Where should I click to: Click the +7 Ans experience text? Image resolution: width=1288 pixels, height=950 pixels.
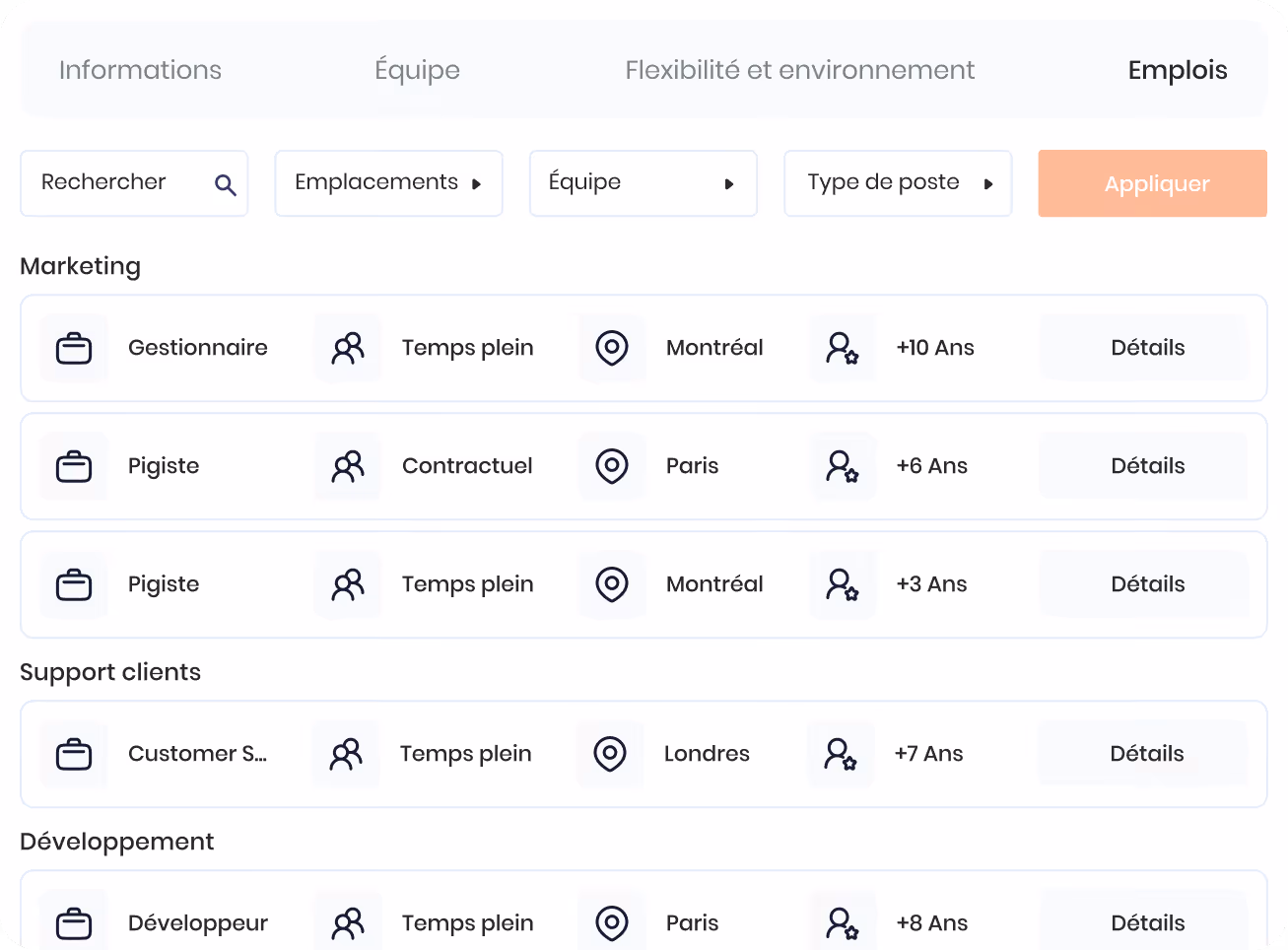[x=928, y=753]
